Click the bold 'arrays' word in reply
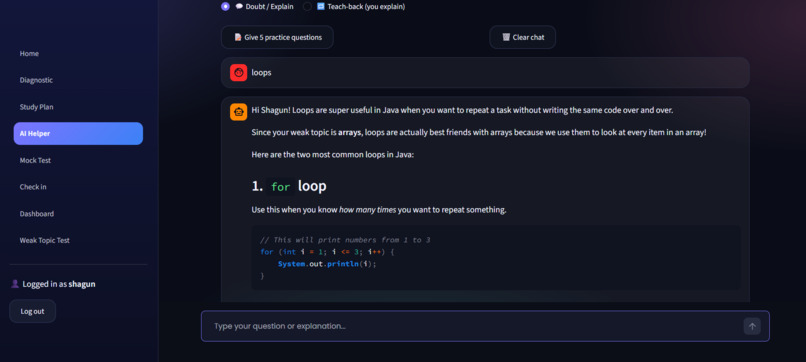806x362 pixels. tap(350, 132)
